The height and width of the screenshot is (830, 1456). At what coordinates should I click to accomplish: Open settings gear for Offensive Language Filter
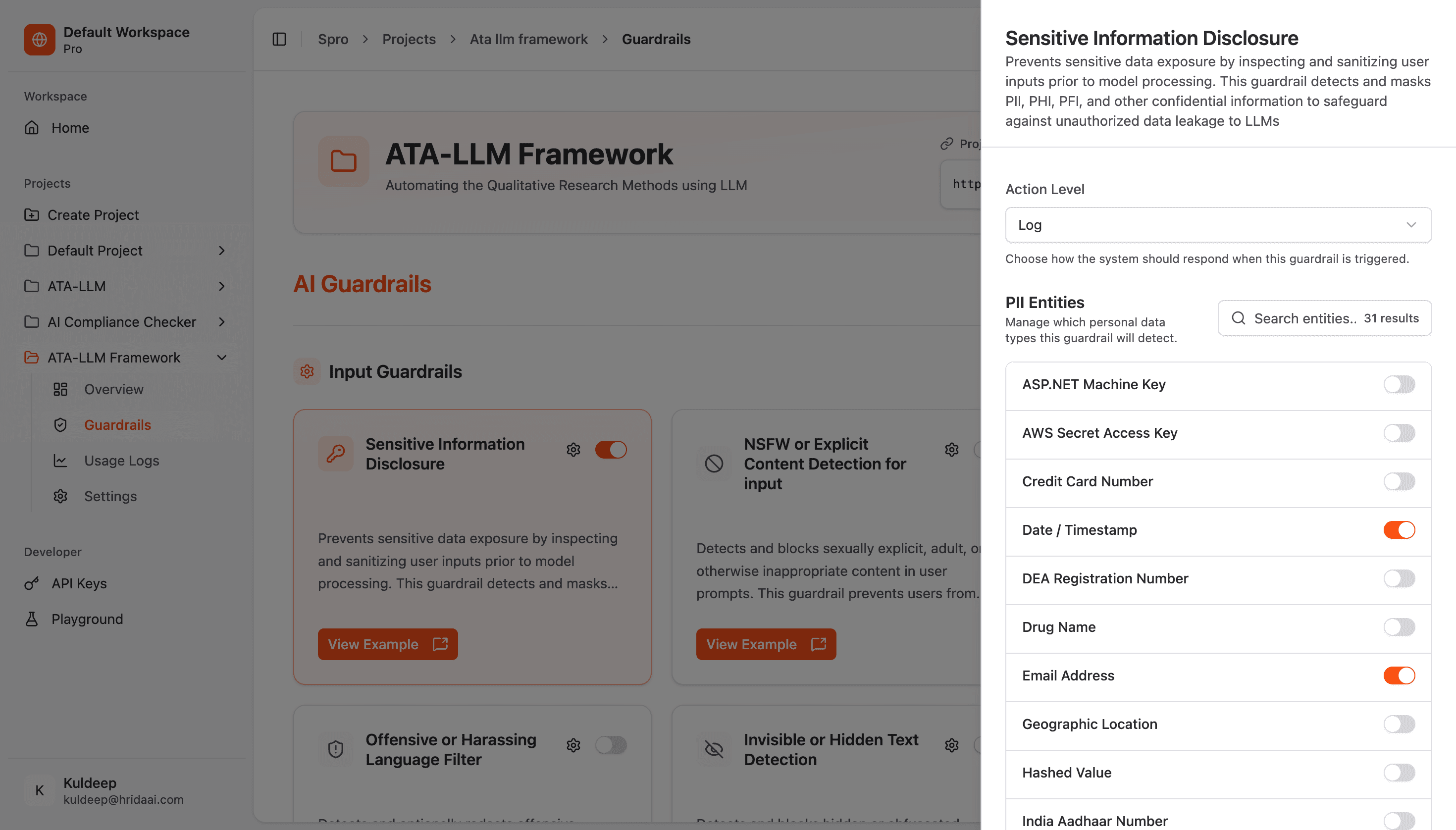pyautogui.click(x=573, y=745)
